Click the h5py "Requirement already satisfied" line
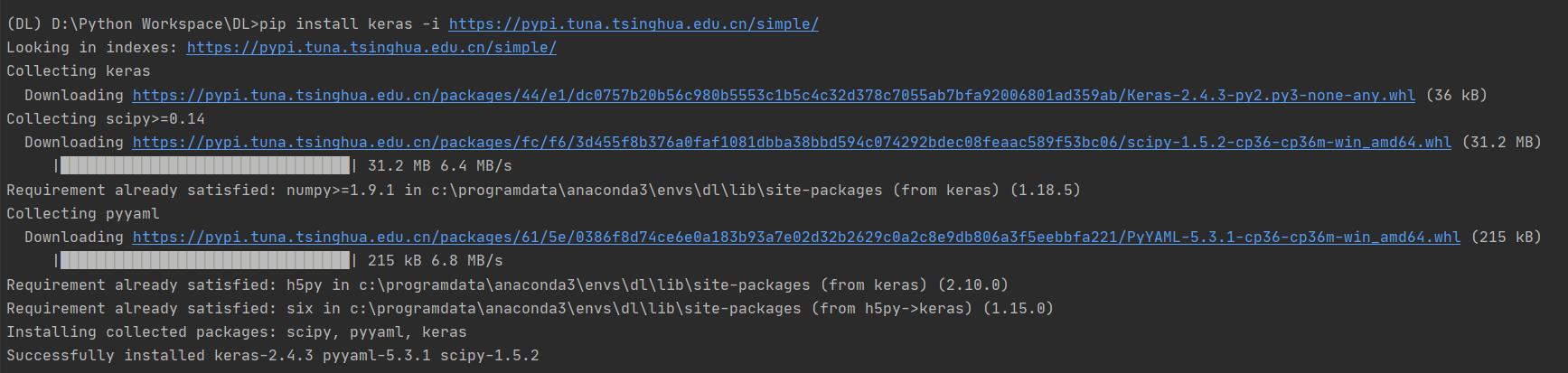Screen dimensions: 1568x373 [506, 285]
